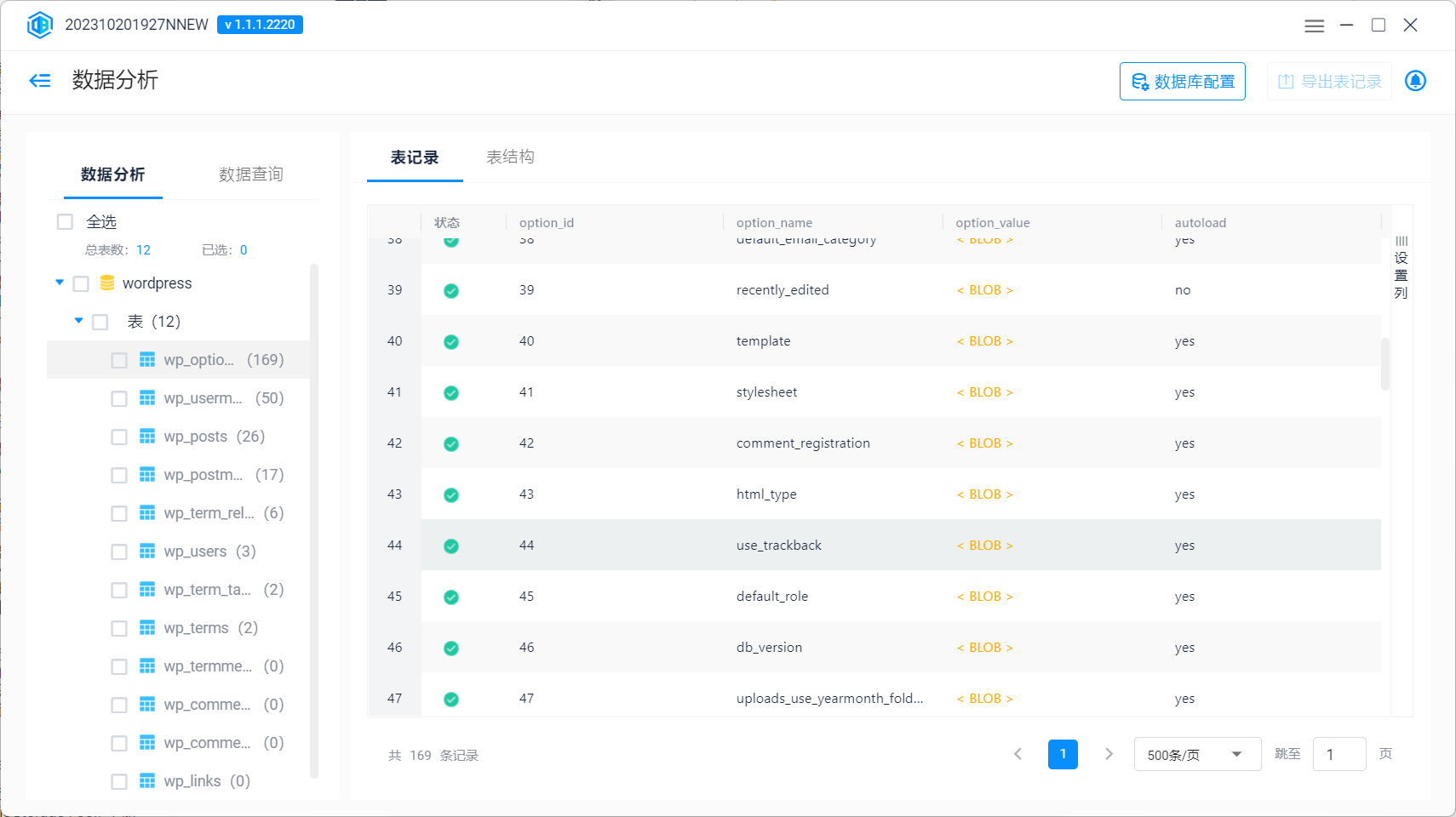Open BLOB value for stylesheet
This screenshot has height=817, width=1456.
[984, 392]
